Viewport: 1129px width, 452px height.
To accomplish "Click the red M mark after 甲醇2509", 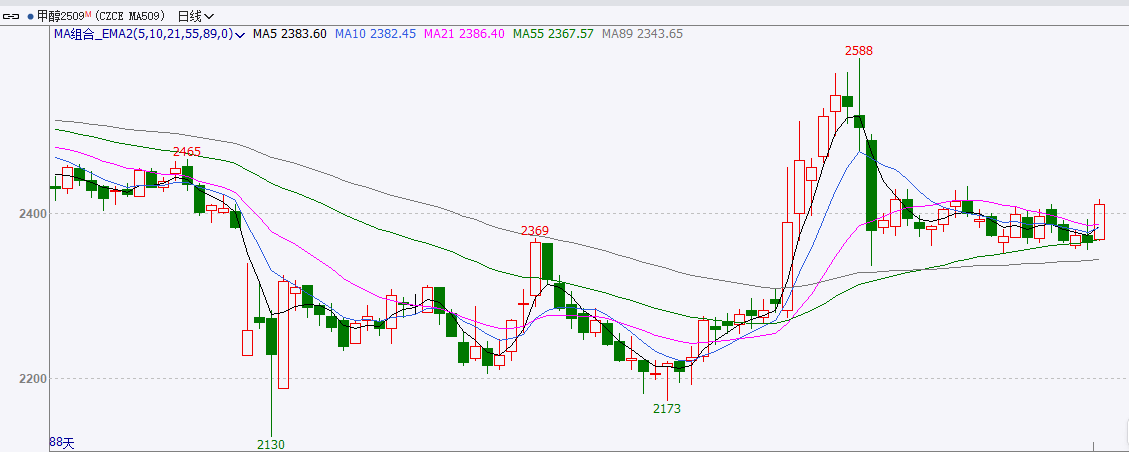I will click(x=89, y=13).
